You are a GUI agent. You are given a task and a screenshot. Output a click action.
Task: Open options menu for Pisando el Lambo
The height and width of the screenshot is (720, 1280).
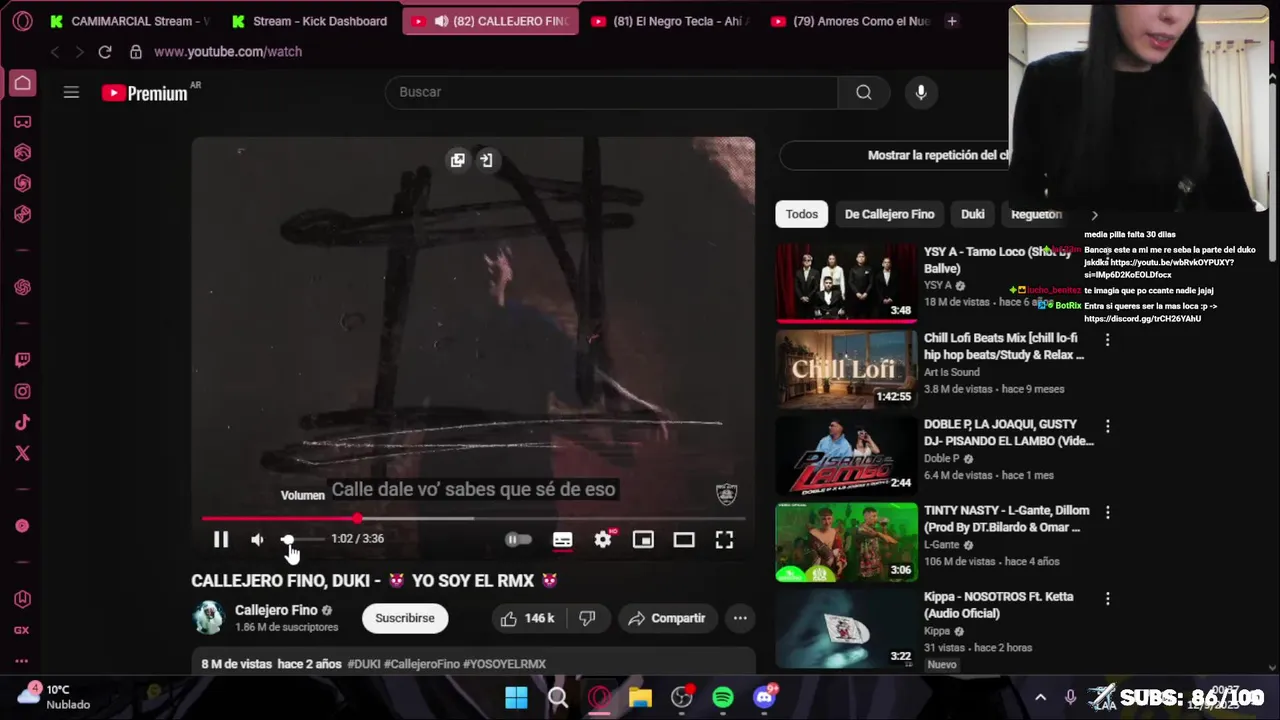point(1107,426)
